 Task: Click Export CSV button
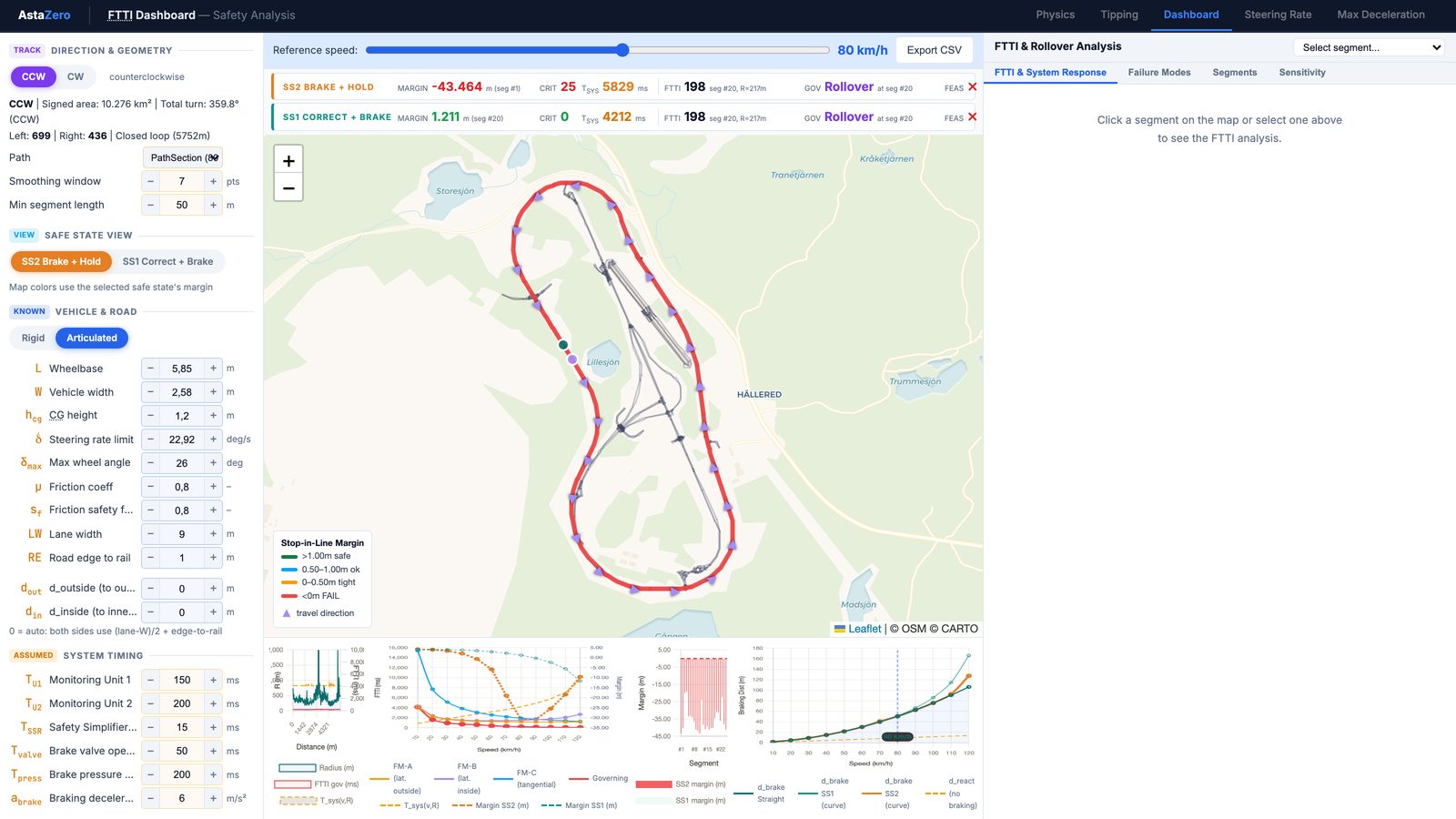coord(934,50)
